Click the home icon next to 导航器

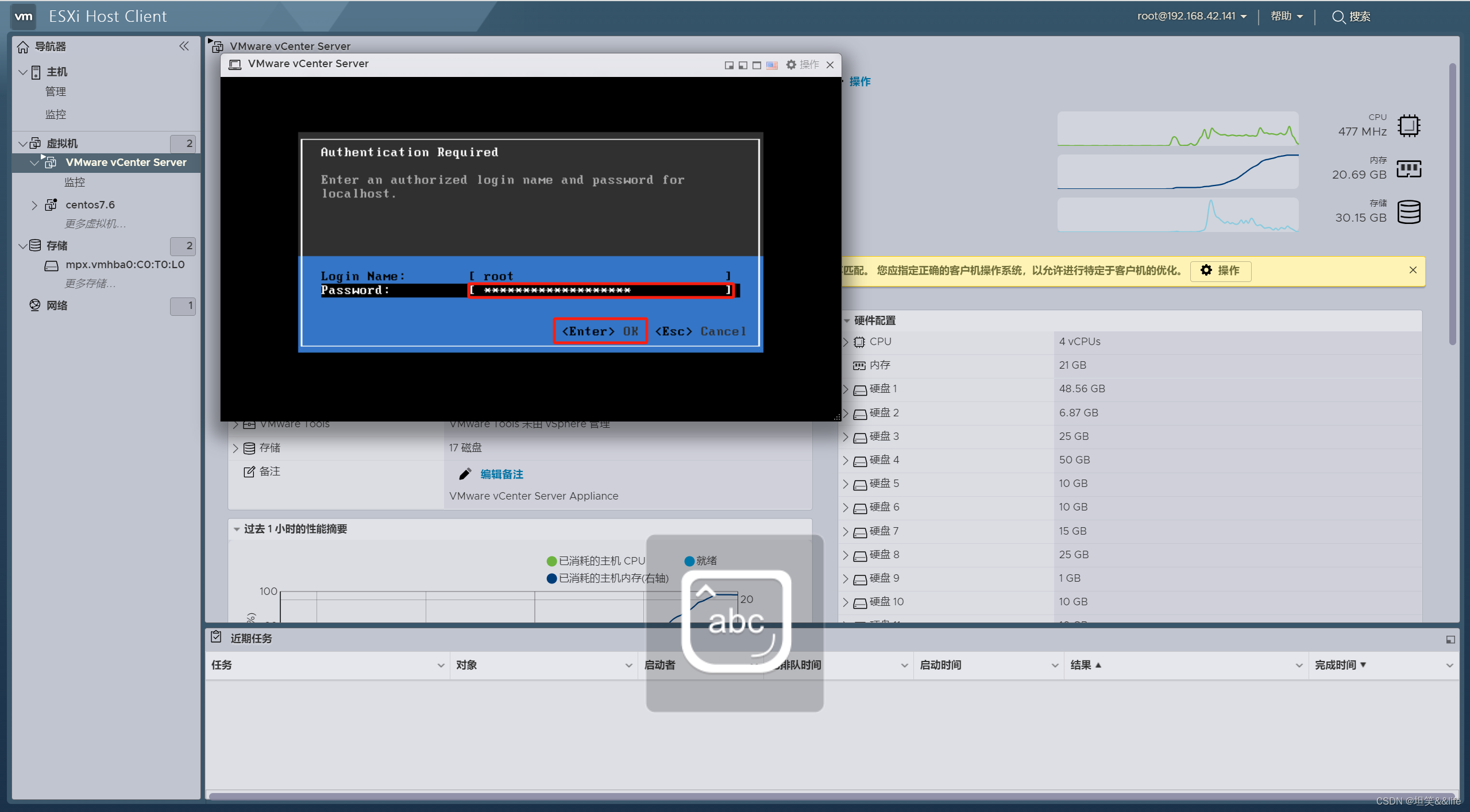point(23,47)
